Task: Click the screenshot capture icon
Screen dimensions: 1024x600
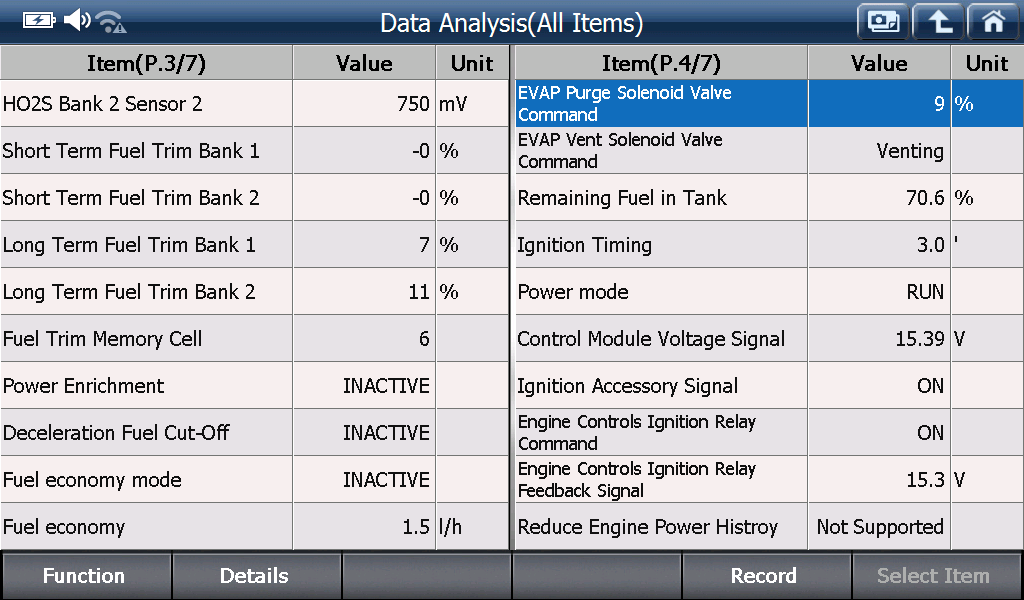Action: [x=883, y=22]
